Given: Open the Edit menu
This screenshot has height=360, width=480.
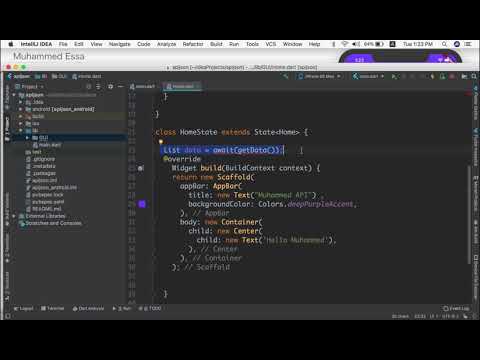Looking at the screenshot, I should click(79, 44).
